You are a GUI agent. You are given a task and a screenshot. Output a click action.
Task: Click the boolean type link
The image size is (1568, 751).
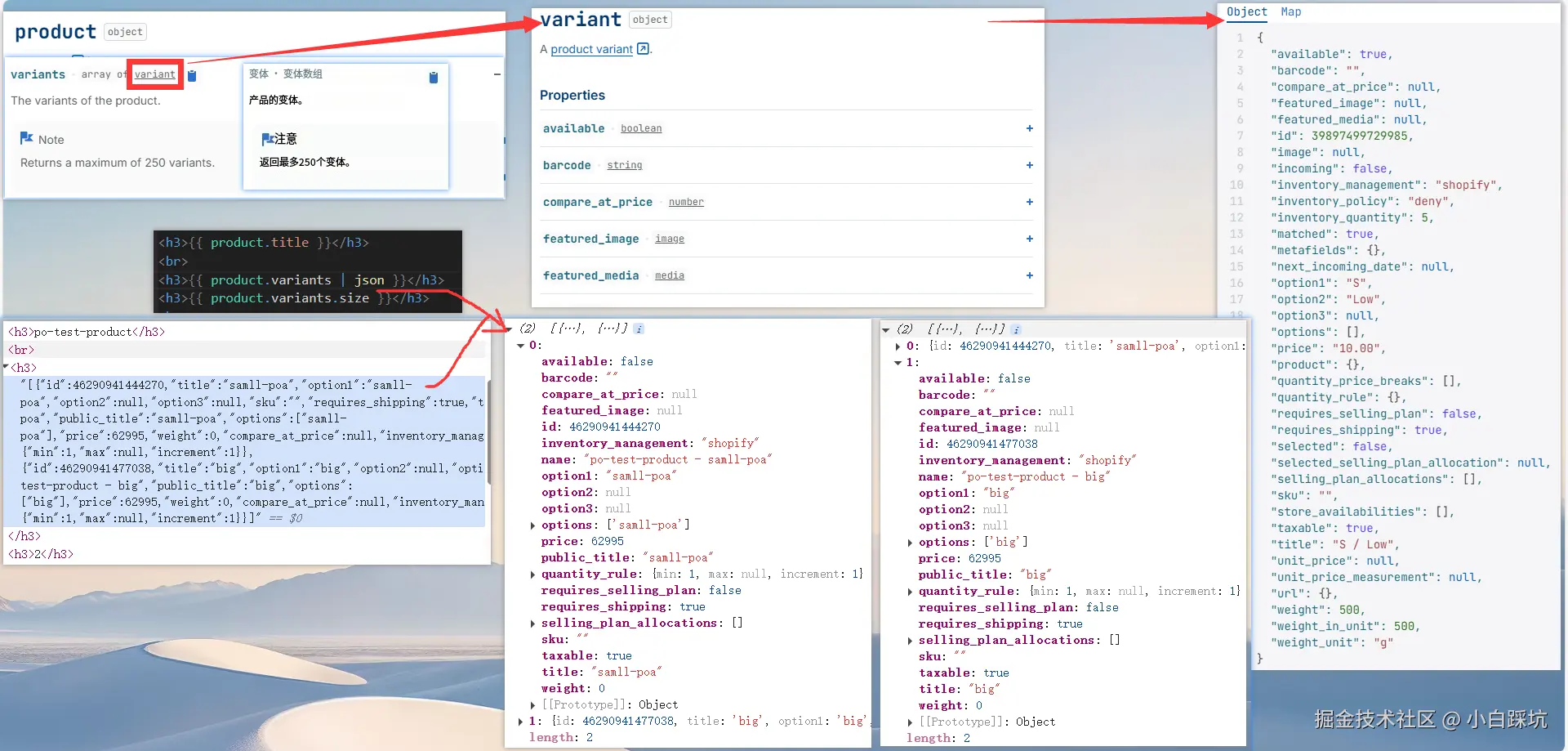(x=641, y=128)
